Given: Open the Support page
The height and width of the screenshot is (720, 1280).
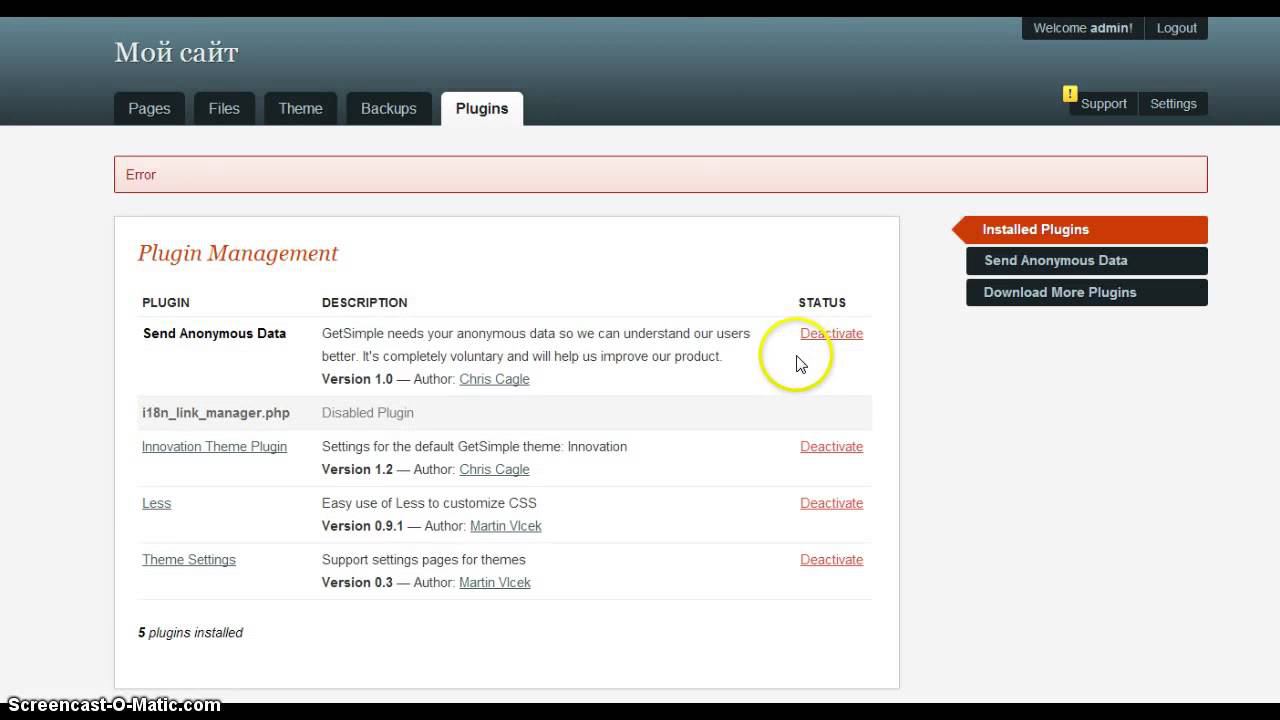Looking at the screenshot, I should pyautogui.click(x=1103, y=104).
